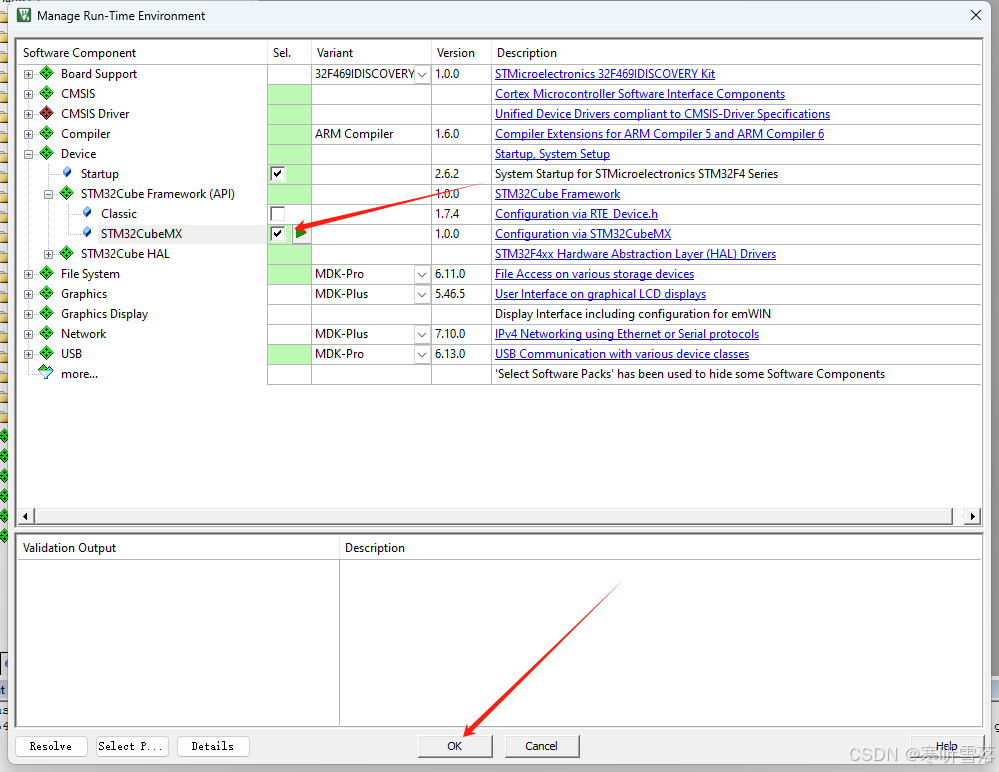Viewport: 999px width, 772px height.
Task: Click the Device component diamond icon
Action: click(x=47, y=154)
